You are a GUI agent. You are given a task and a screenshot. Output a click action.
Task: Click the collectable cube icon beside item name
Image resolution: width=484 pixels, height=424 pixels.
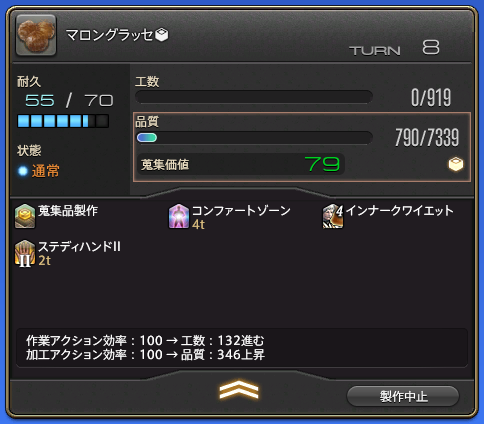(162, 35)
